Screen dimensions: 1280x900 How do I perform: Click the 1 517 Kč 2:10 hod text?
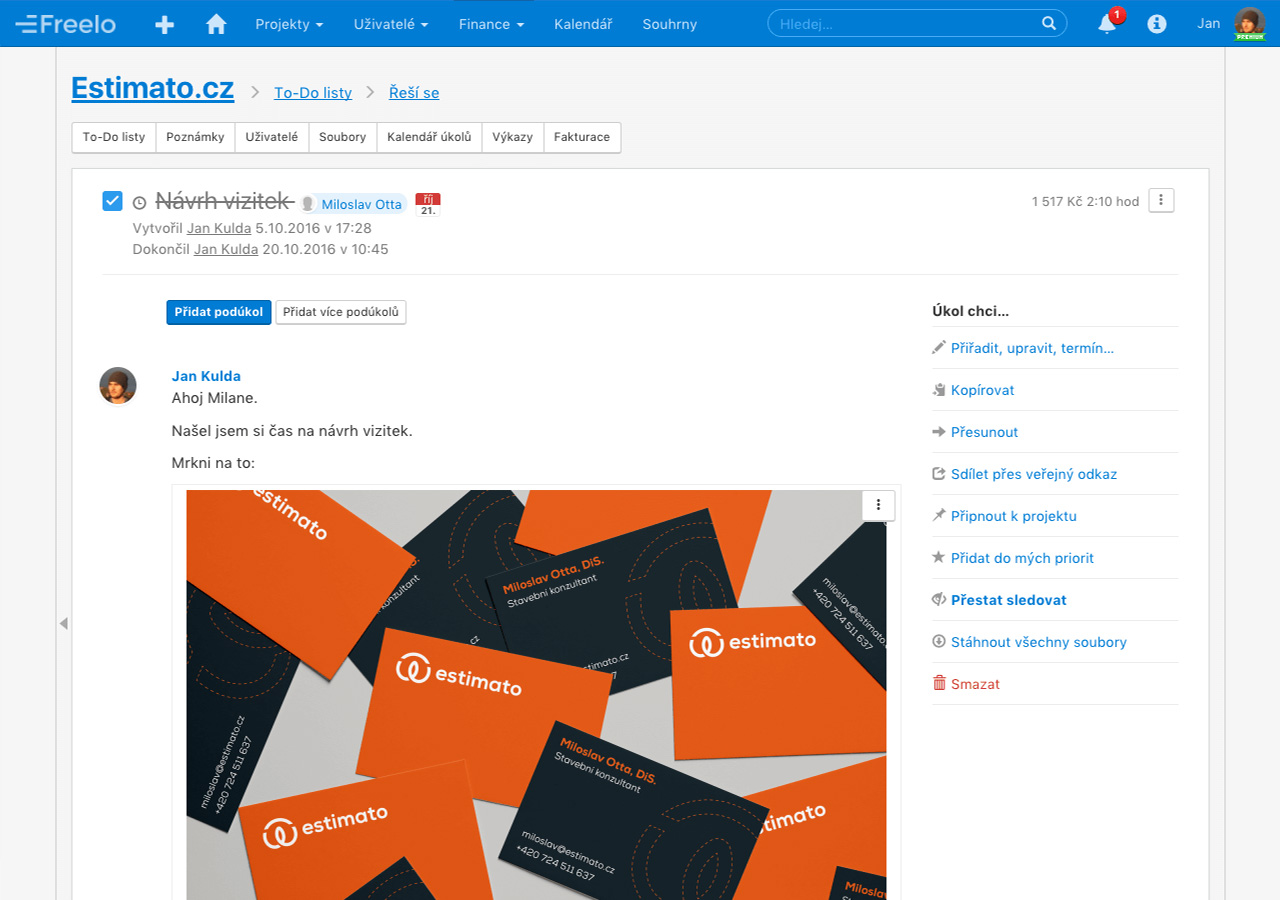(x=1085, y=201)
